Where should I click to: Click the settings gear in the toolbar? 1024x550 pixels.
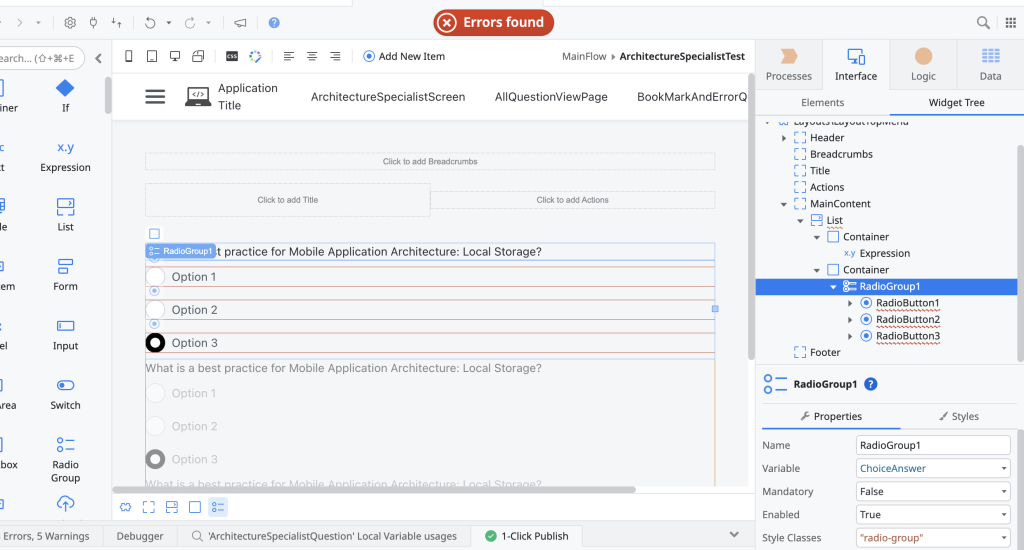point(70,22)
